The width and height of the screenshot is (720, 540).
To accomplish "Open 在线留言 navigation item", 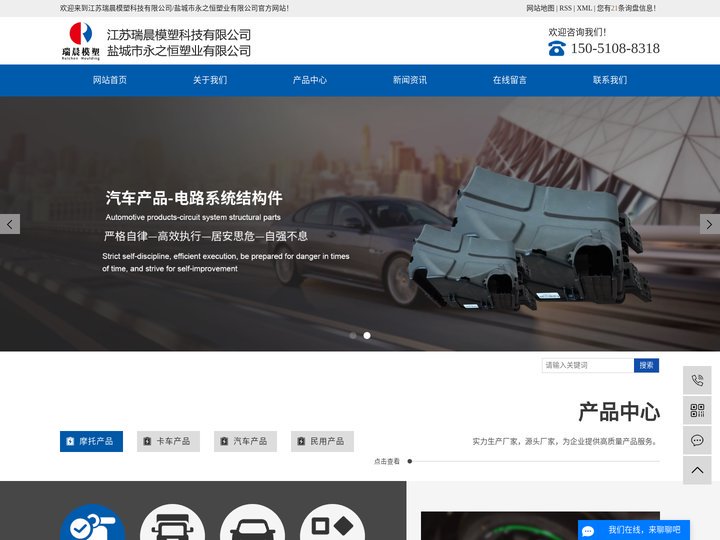I will 510,80.
